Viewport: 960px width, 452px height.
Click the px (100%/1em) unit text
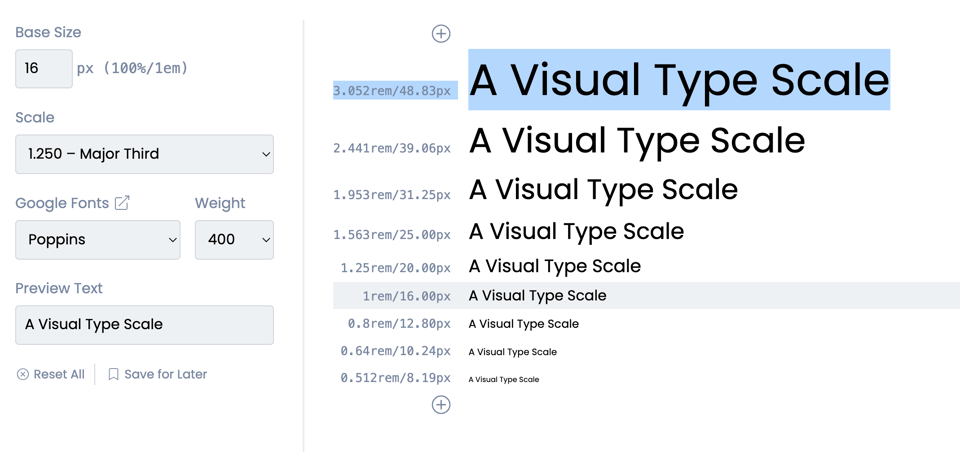pos(132,68)
